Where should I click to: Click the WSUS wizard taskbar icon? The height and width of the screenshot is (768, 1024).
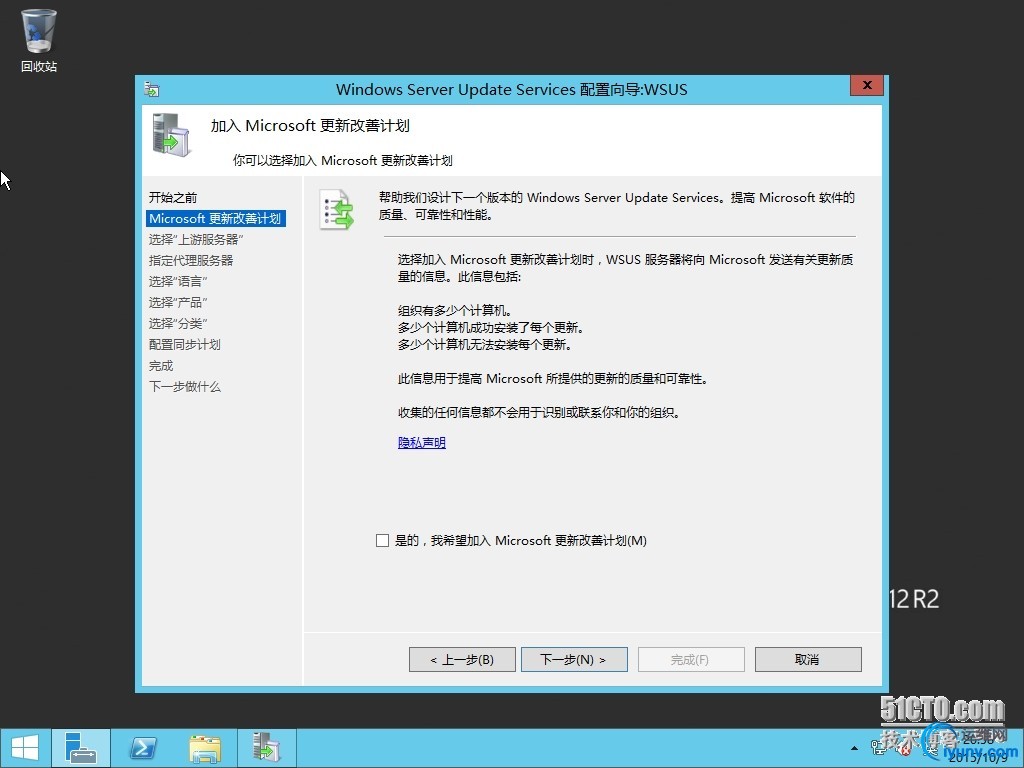(x=266, y=748)
